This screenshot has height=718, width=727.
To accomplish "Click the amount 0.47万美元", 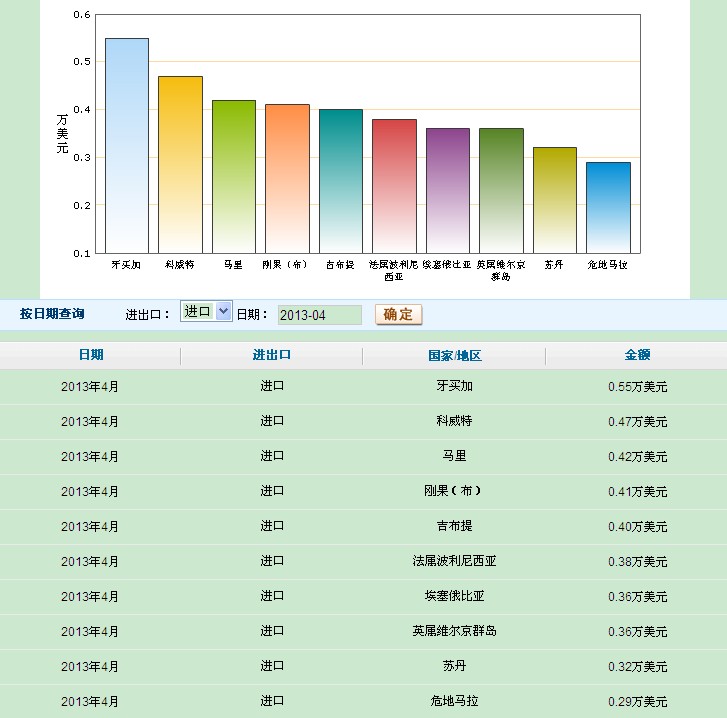I will click(638, 422).
